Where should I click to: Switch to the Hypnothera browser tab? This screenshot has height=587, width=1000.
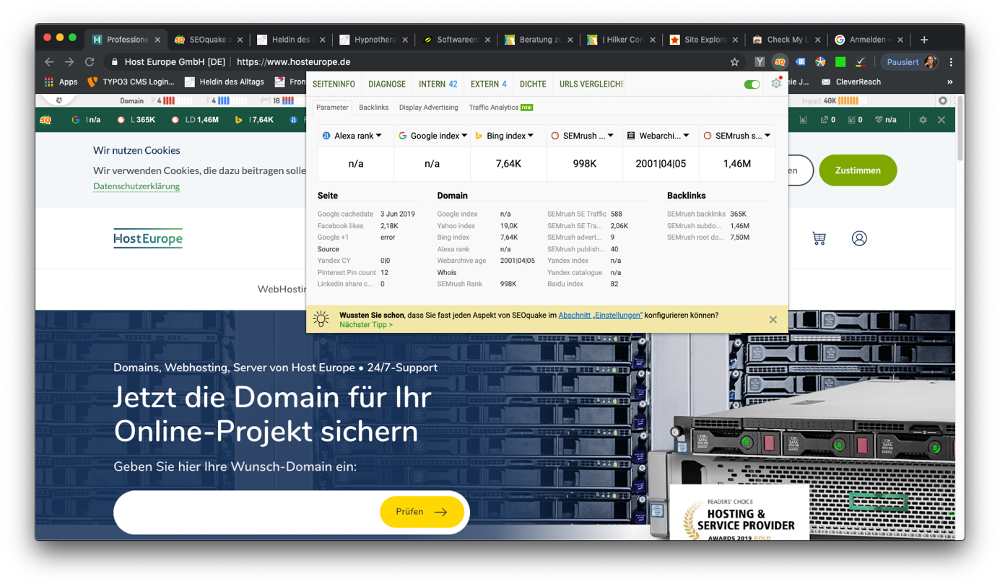coord(374,40)
